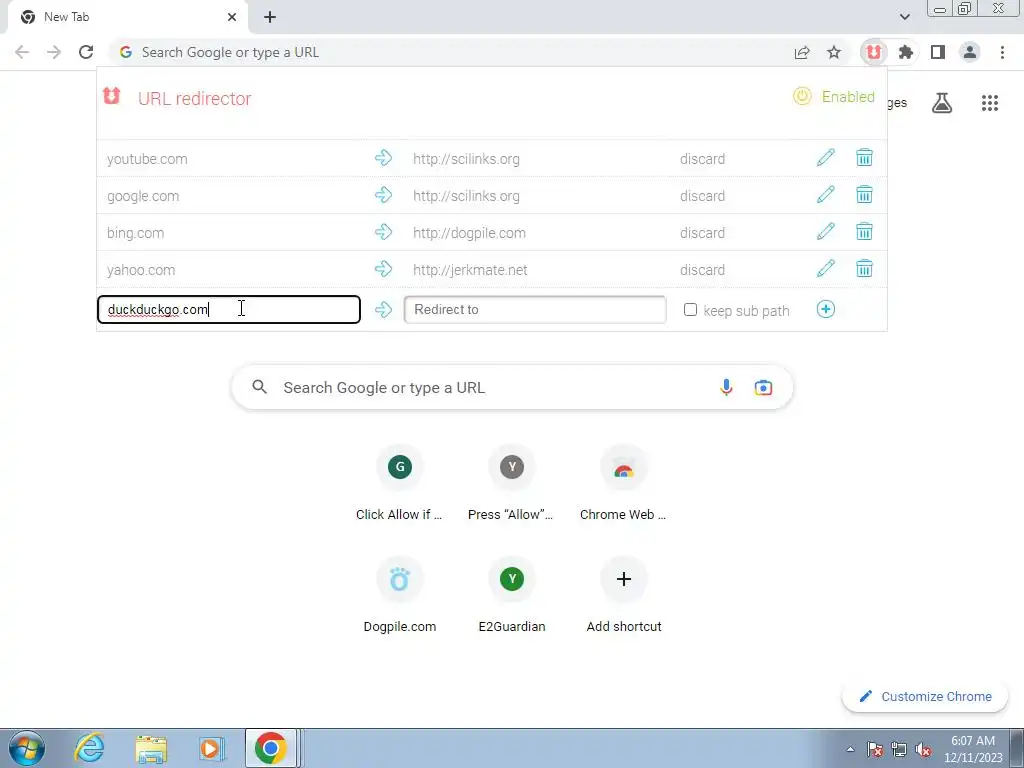This screenshot has height=768, width=1024.
Task: Open the Windows Start menu
Action: [x=27, y=748]
